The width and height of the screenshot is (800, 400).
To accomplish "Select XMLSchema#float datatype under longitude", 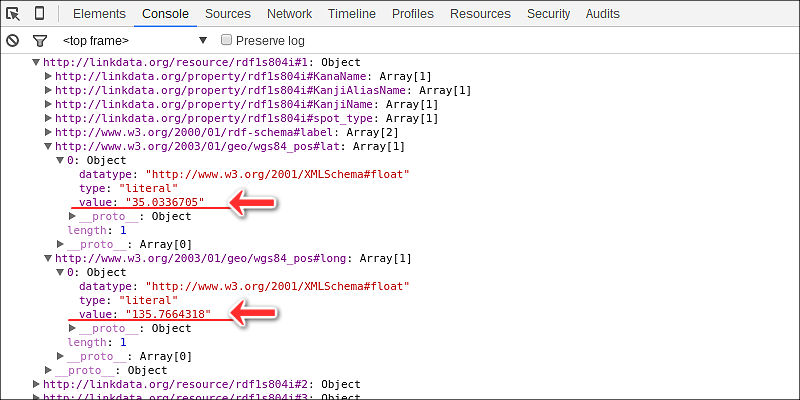I will 278,286.
